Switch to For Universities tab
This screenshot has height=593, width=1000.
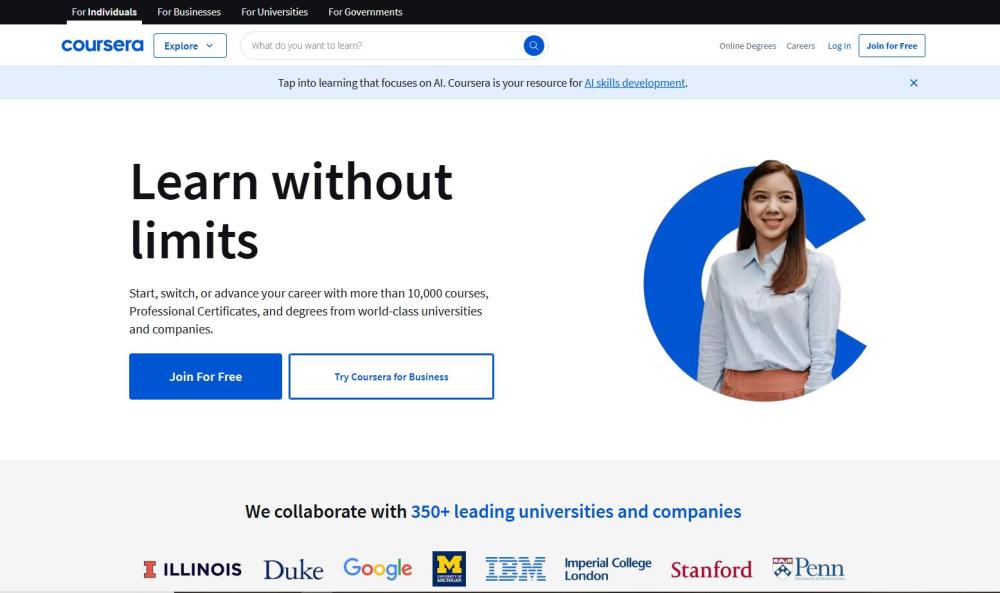coord(274,12)
